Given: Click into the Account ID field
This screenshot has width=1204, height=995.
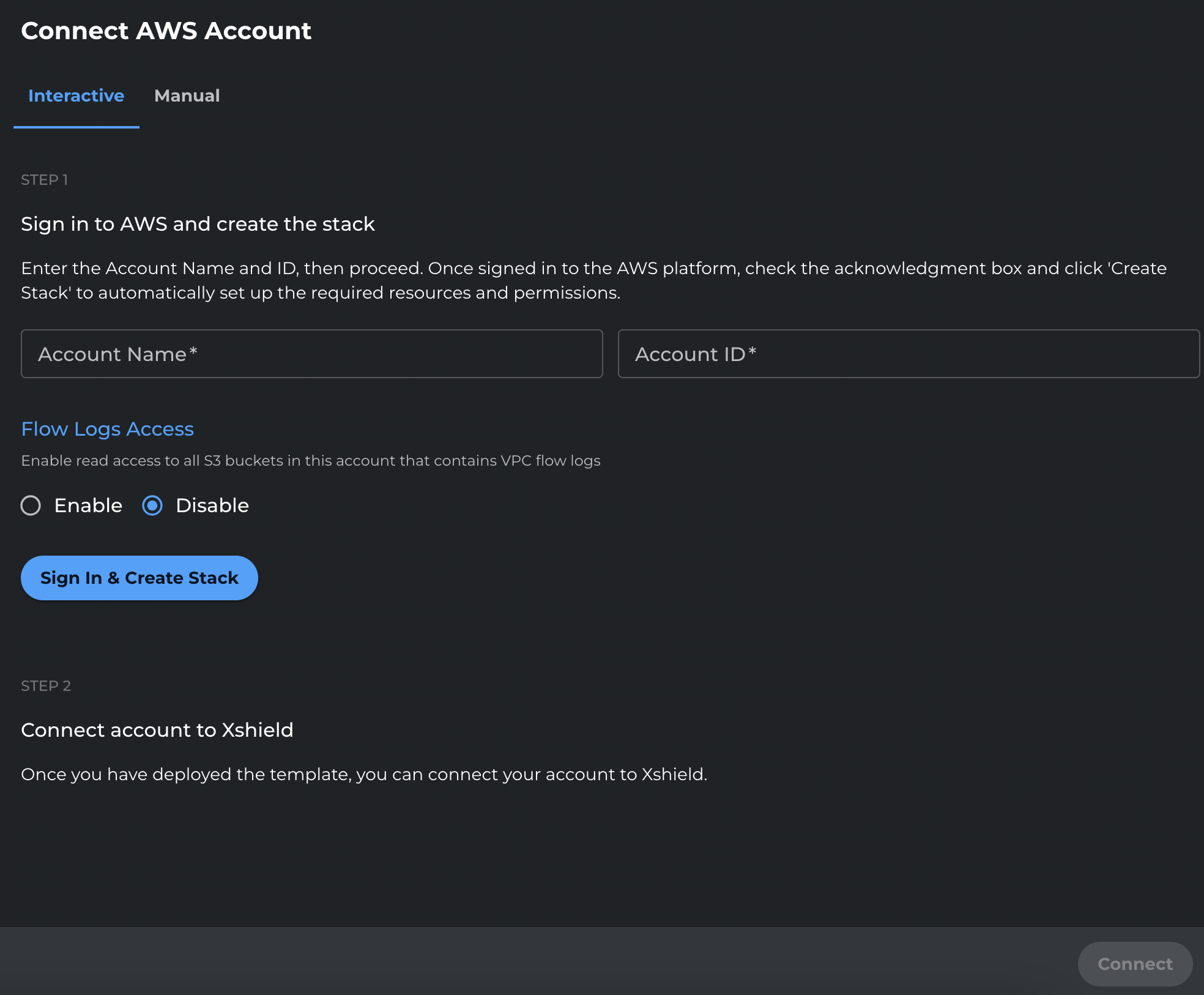Looking at the screenshot, I should click(908, 354).
